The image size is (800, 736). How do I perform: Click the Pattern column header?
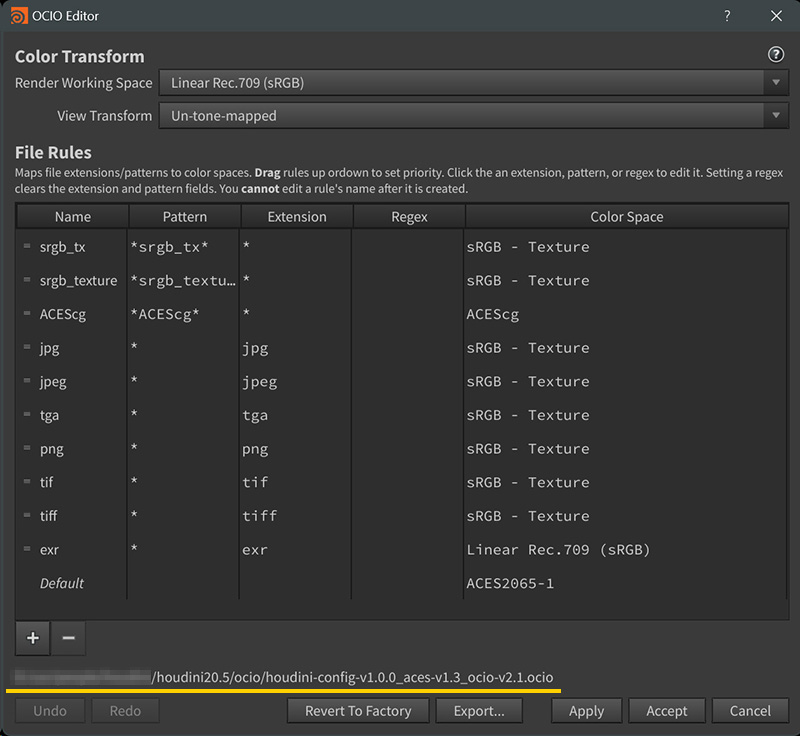pyautogui.click(x=185, y=216)
